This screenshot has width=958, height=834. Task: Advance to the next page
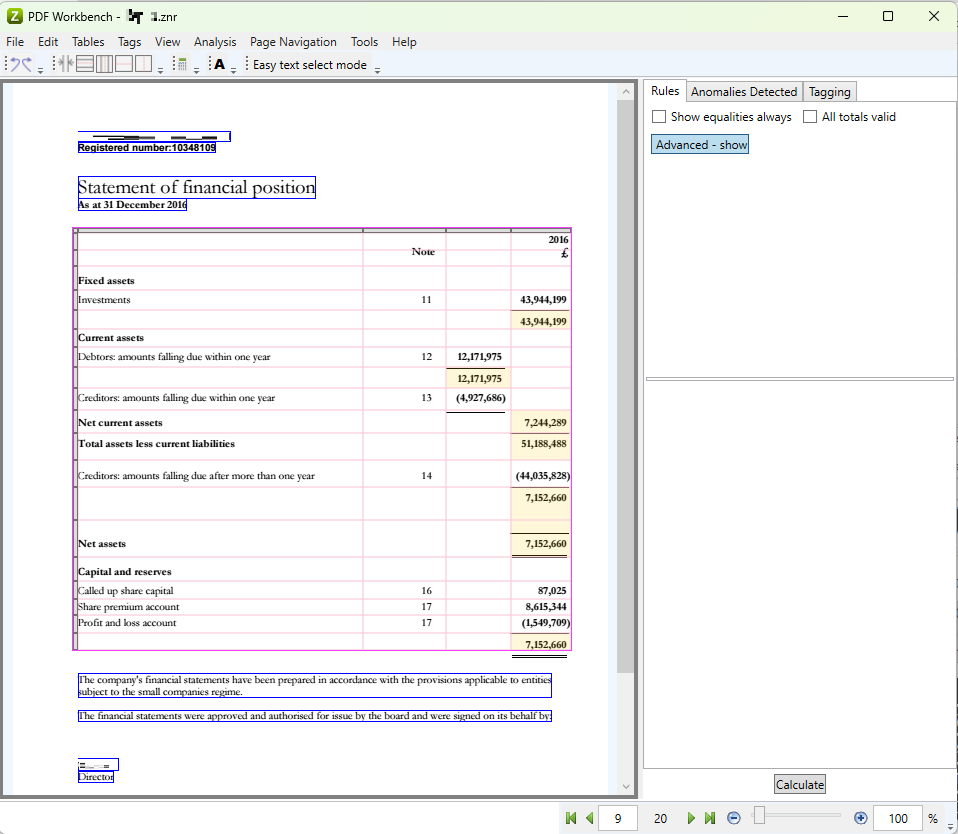click(x=691, y=818)
